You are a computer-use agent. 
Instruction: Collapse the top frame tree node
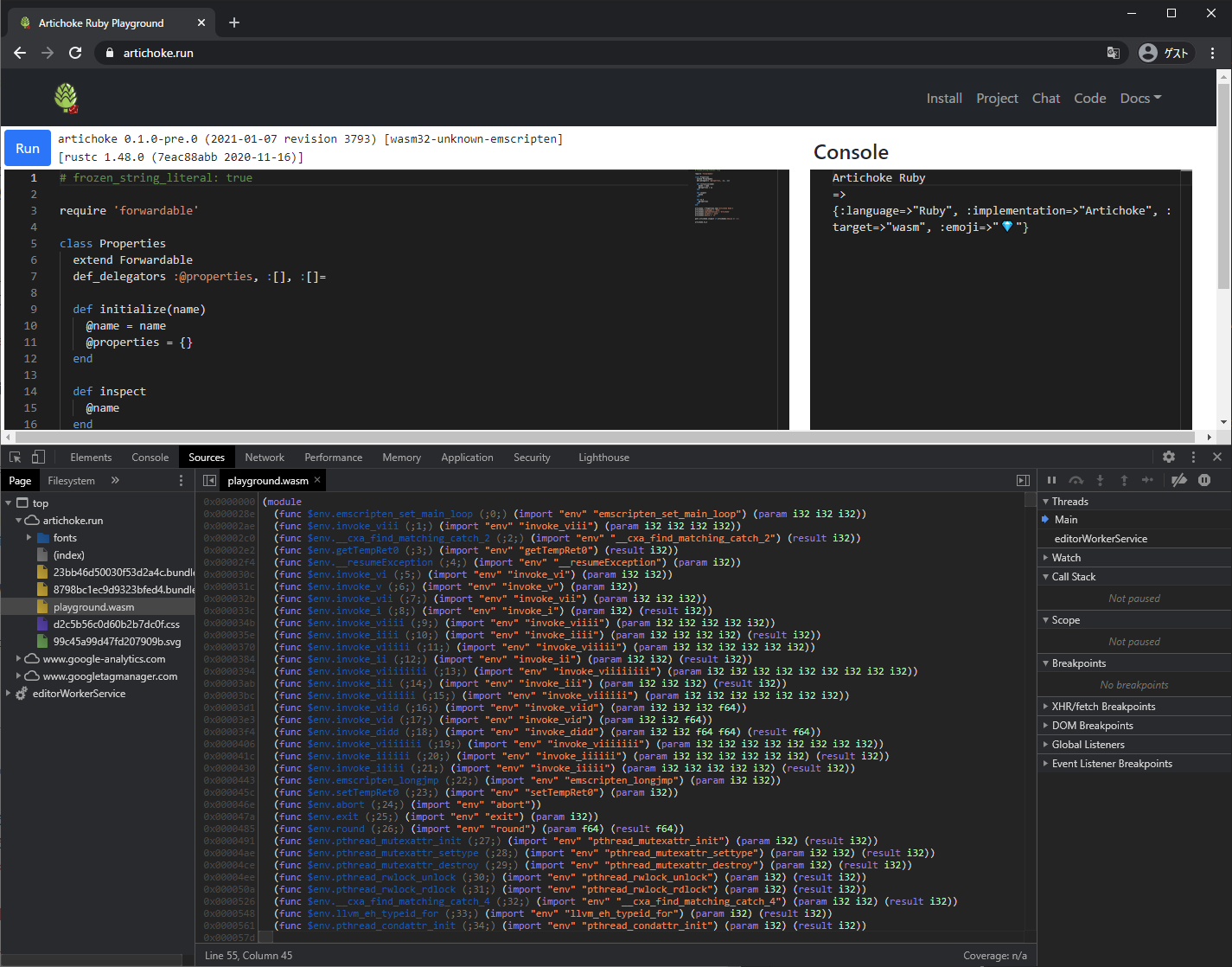[x=9, y=503]
